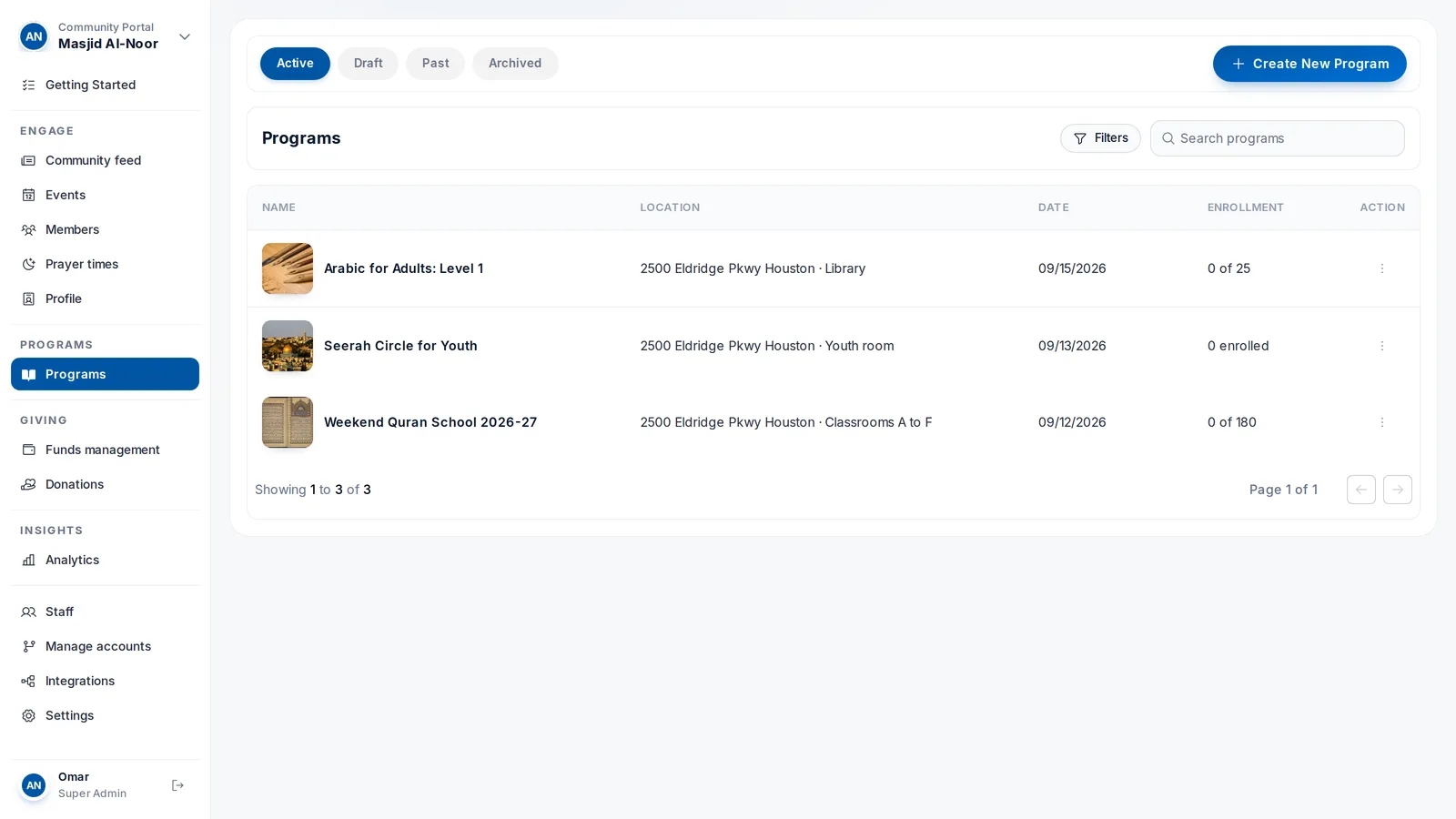1456x819 pixels.
Task: Click the Manage accounts branch icon
Action: click(28, 646)
